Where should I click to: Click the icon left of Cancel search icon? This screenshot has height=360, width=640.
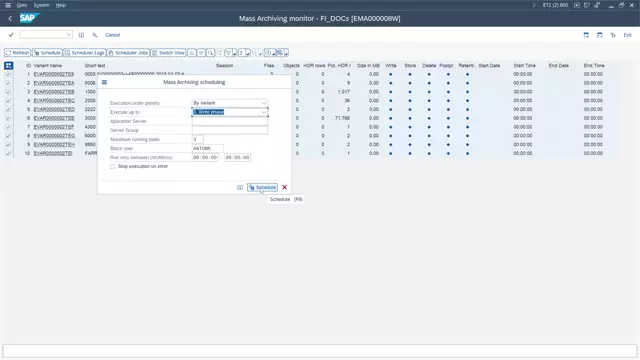click(x=81, y=35)
